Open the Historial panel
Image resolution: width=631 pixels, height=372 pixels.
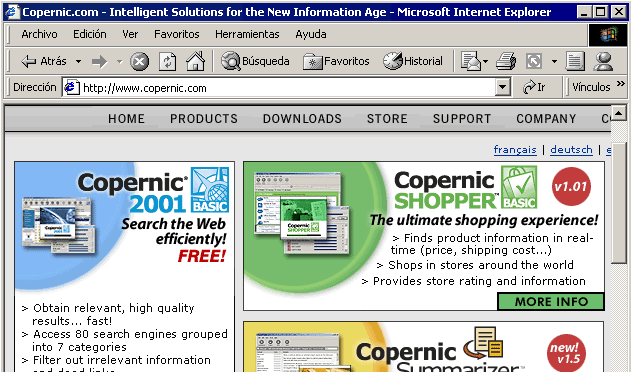click(x=413, y=61)
